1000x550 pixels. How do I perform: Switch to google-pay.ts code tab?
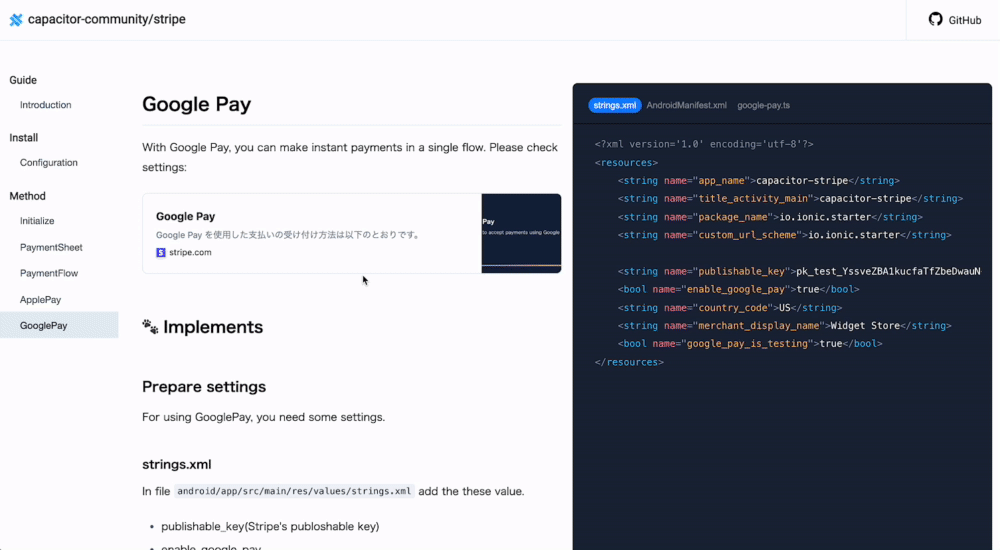(763, 105)
